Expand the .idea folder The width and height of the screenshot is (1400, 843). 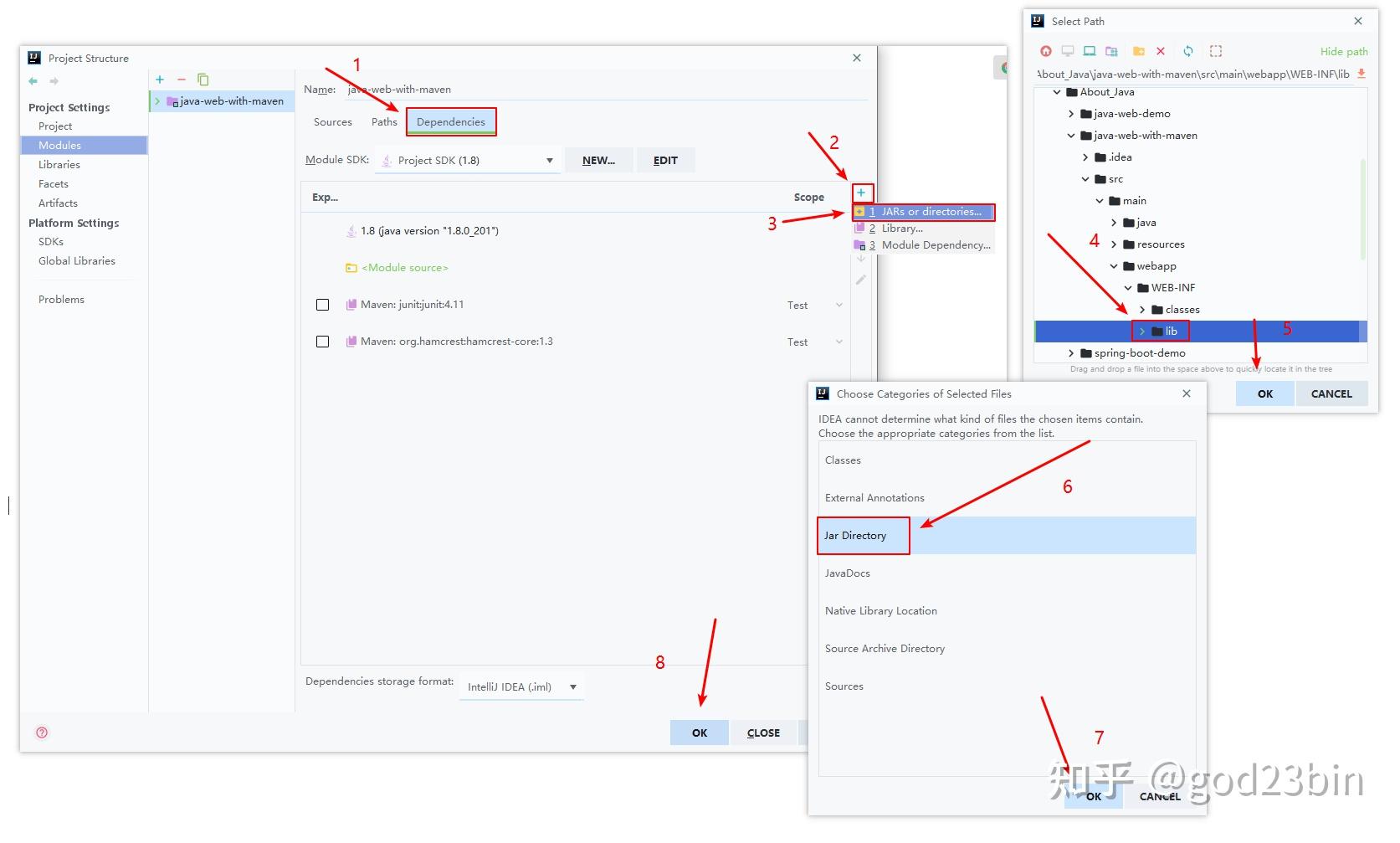point(1085,157)
